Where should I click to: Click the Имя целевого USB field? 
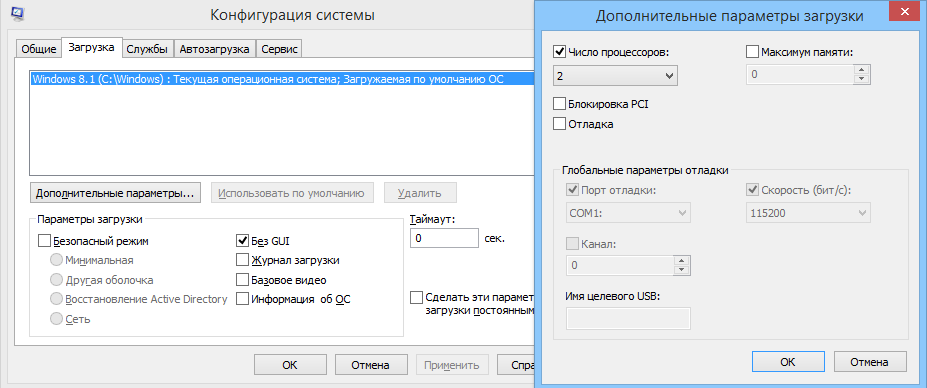click(628, 318)
